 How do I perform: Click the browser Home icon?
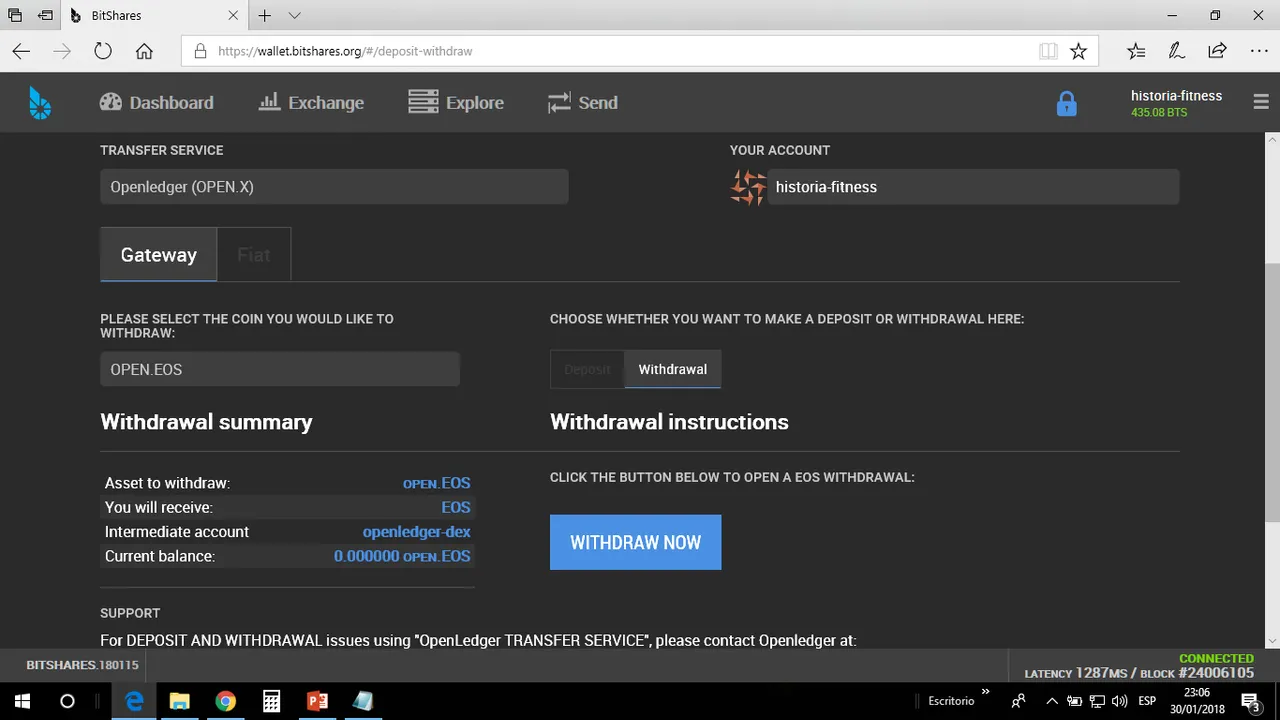[x=144, y=51]
